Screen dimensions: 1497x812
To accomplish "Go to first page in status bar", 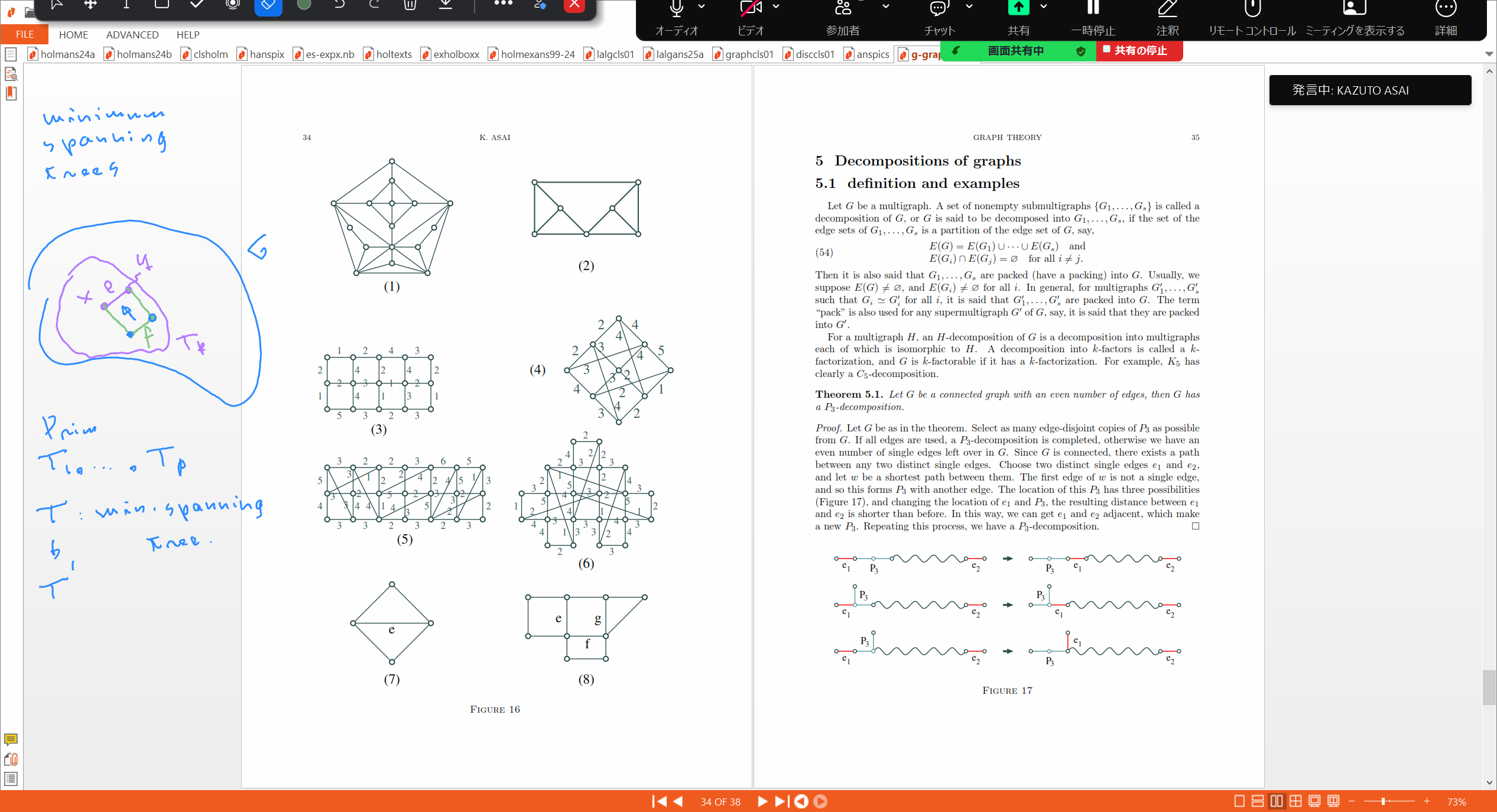I will point(659,801).
